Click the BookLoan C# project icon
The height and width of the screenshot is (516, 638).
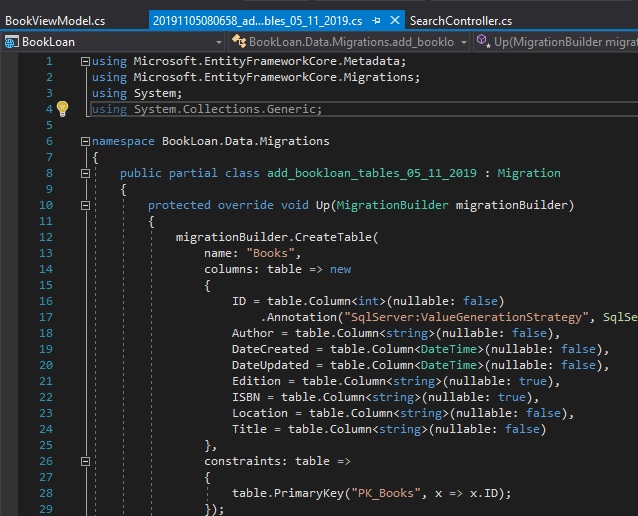11,42
